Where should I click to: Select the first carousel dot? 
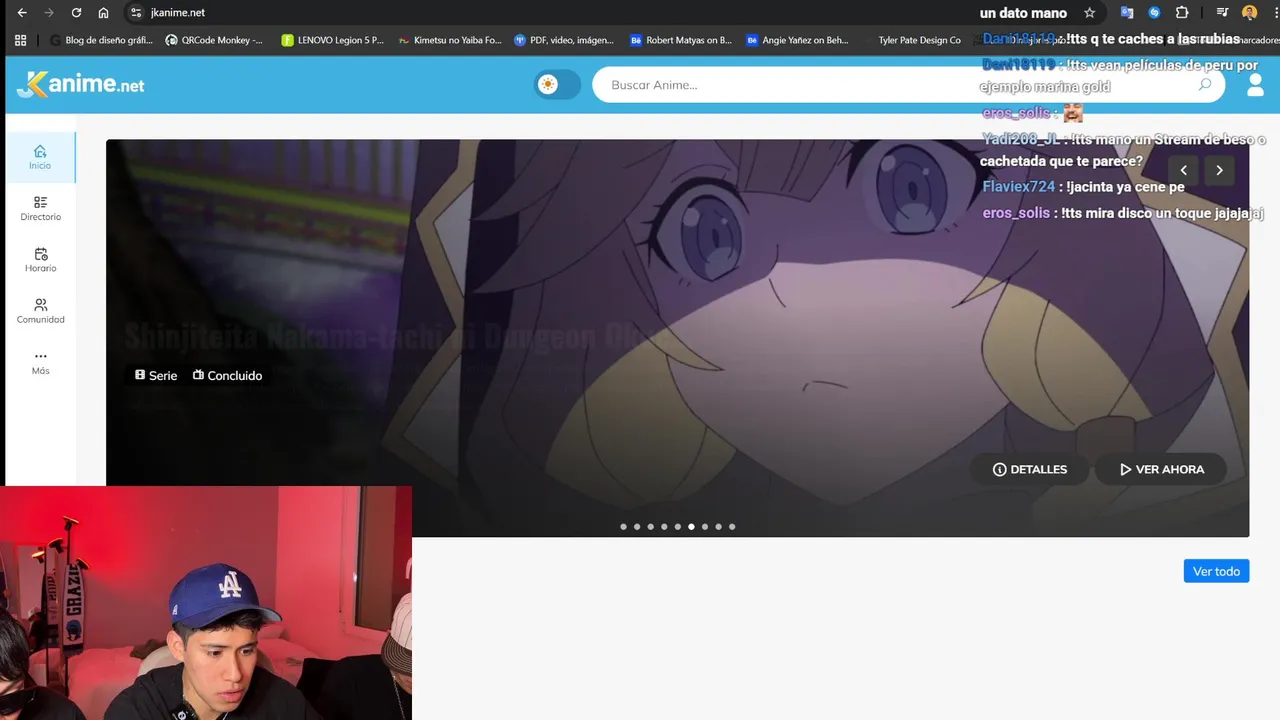click(x=623, y=526)
